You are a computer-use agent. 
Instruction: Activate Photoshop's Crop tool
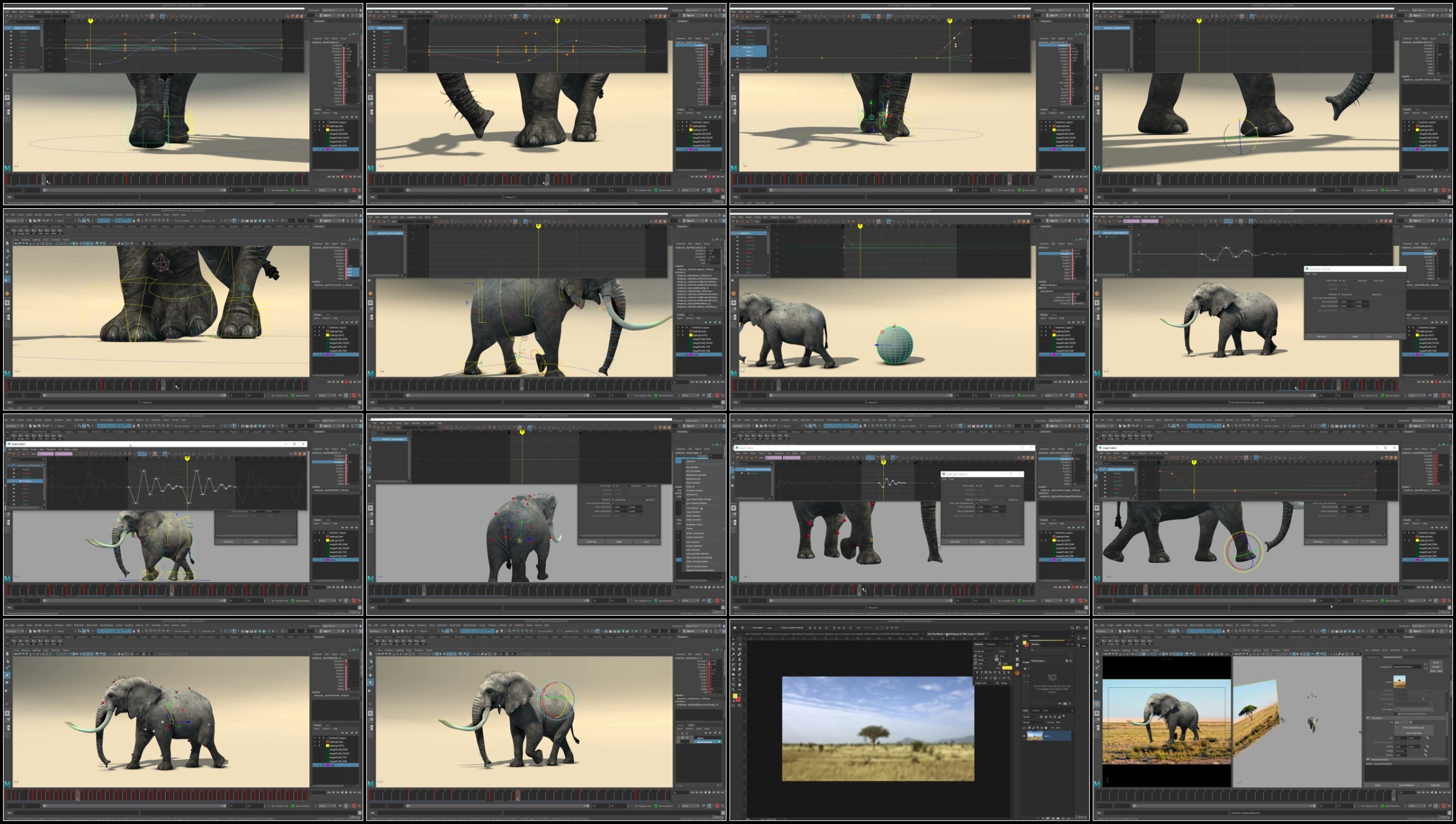tap(733, 649)
